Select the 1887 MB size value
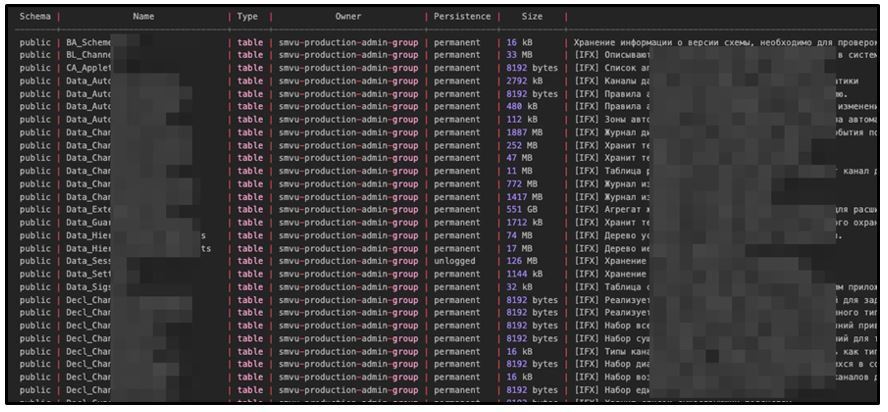888x412 pixels. (x=525, y=133)
